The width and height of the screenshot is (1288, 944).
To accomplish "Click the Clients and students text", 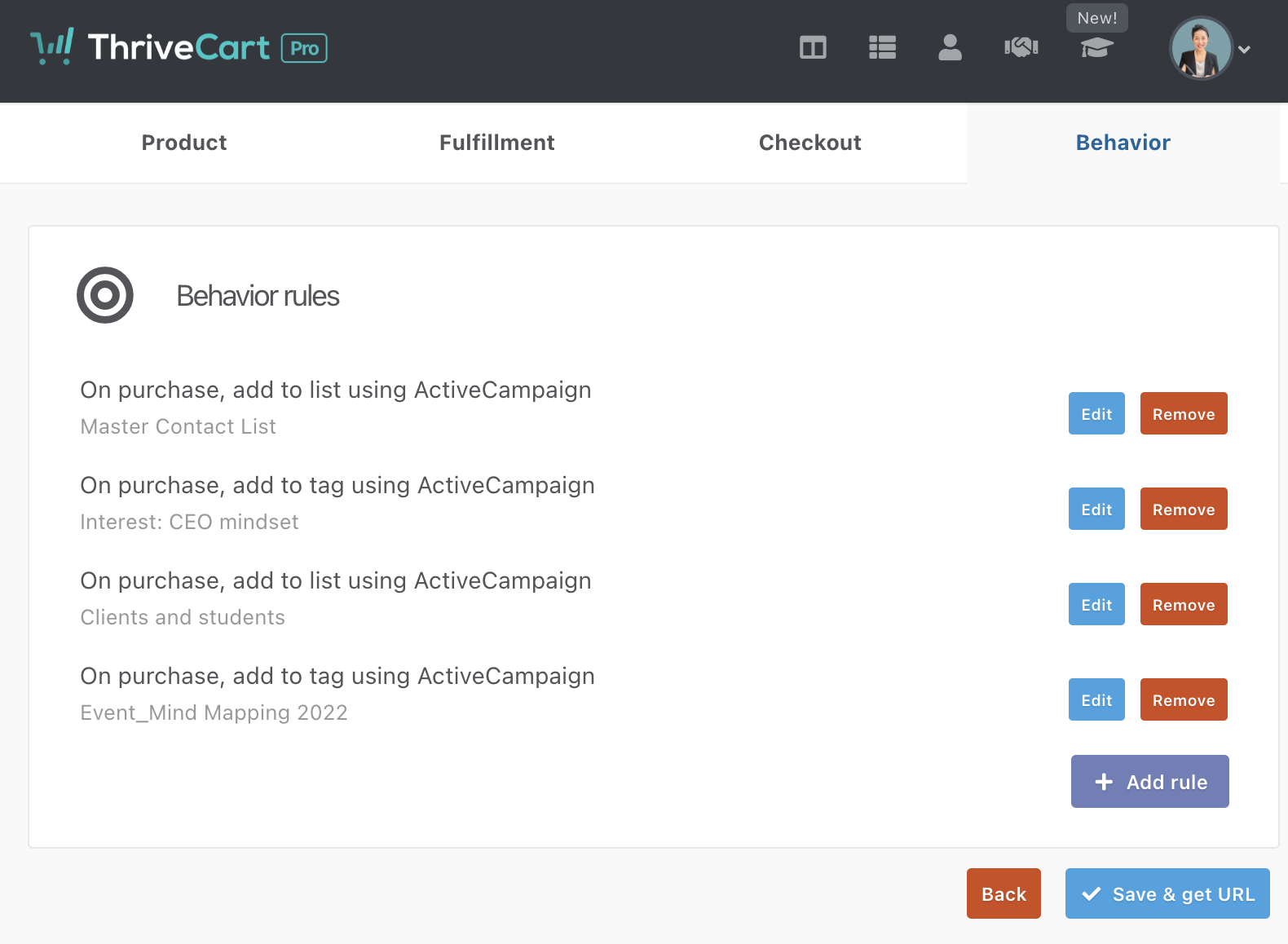I will 183,617.
